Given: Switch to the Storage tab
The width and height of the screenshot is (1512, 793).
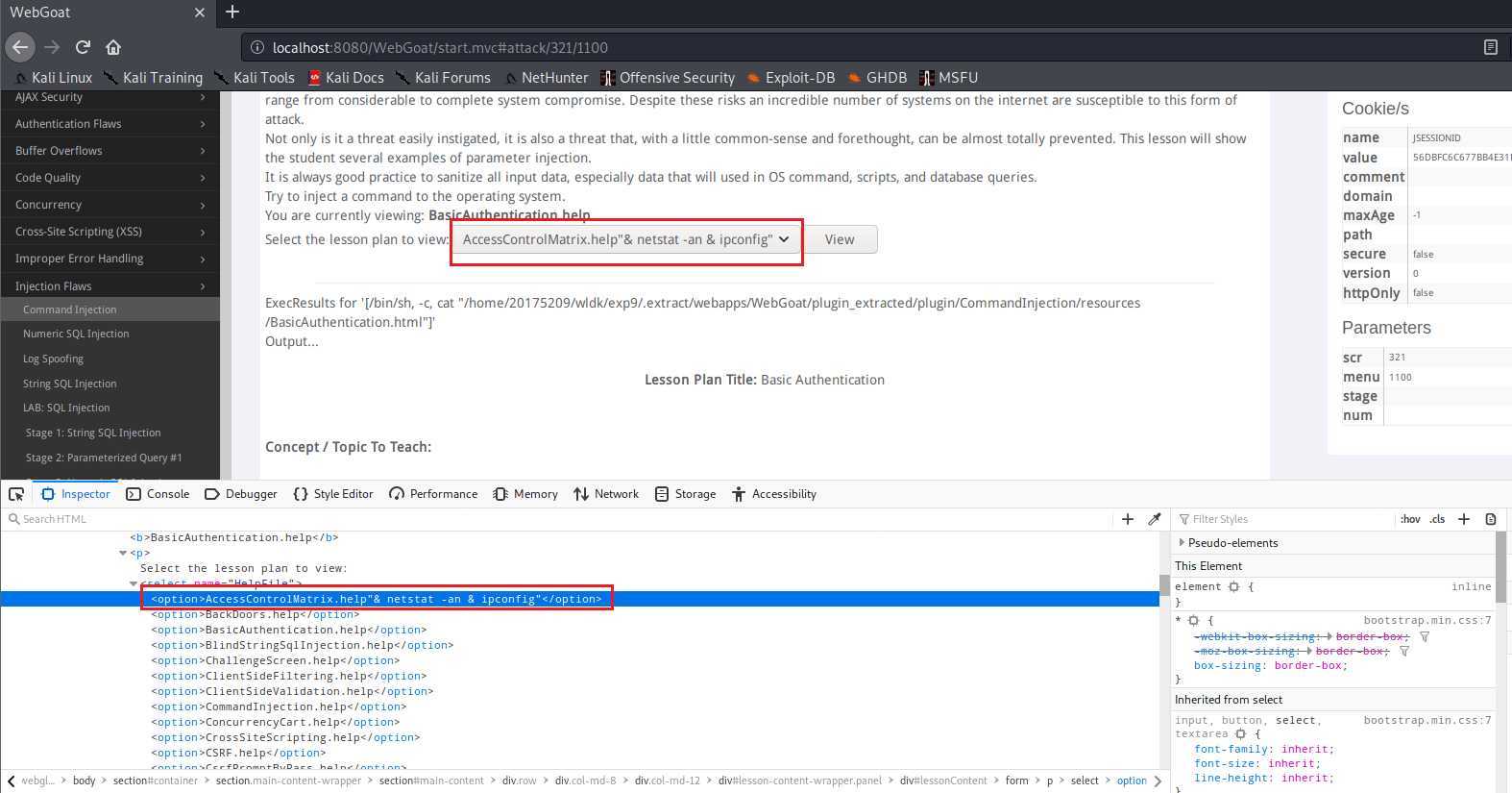Looking at the screenshot, I should click(x=685, y=494).
